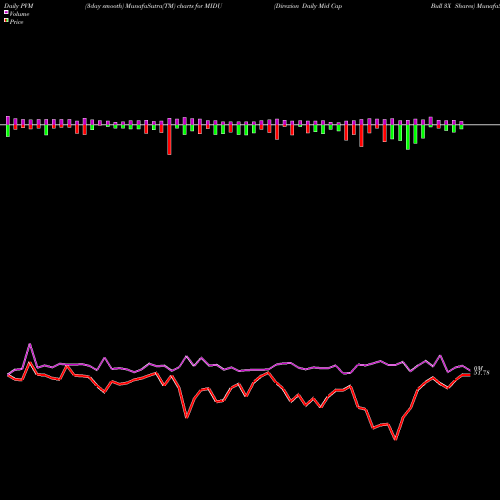The image size is (500, 500).
Task: Select the 'Price' legend label
Action: pos(16,22)
